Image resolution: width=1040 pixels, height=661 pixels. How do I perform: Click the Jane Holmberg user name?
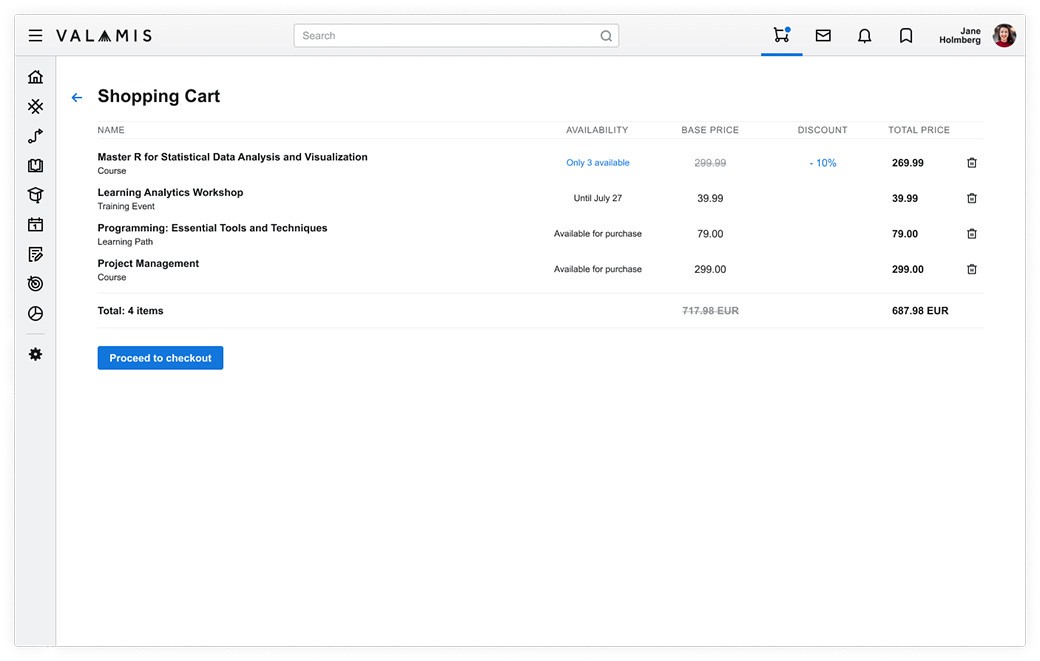960,35
